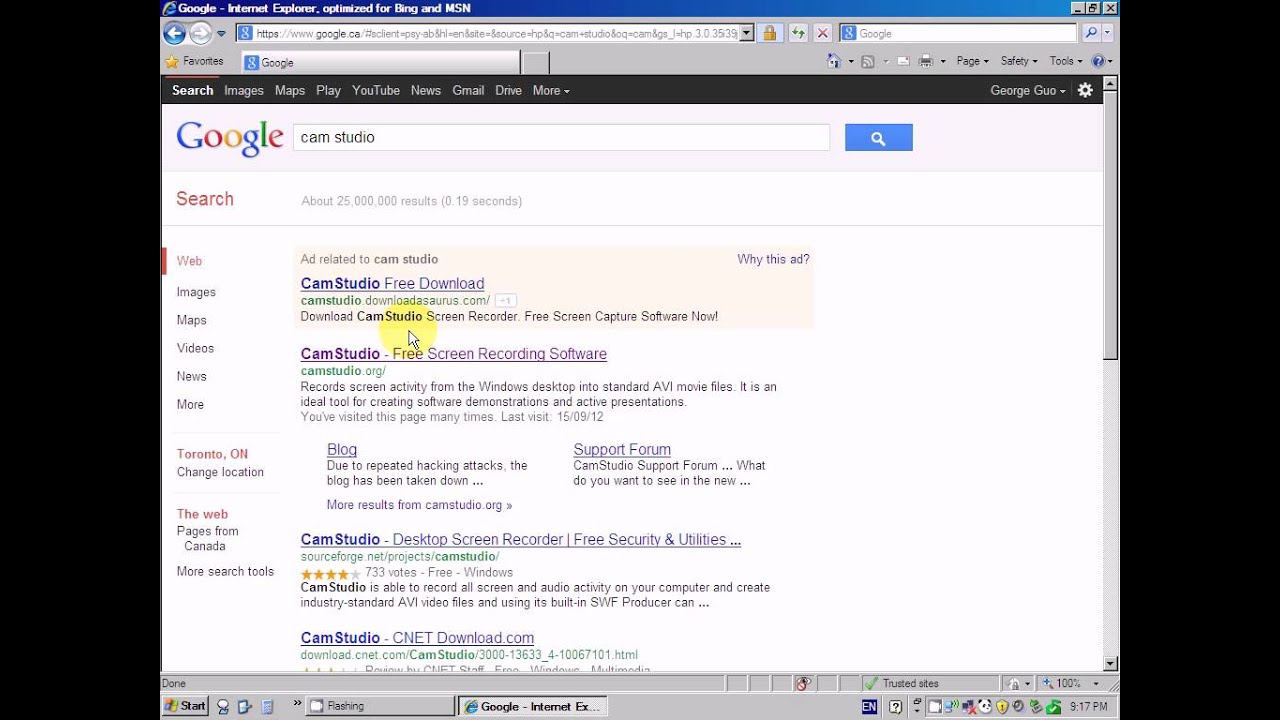Open CamStudio - CNET Download.com result
The height and width of the screenshot is (720, 1280).
(417, 638)
